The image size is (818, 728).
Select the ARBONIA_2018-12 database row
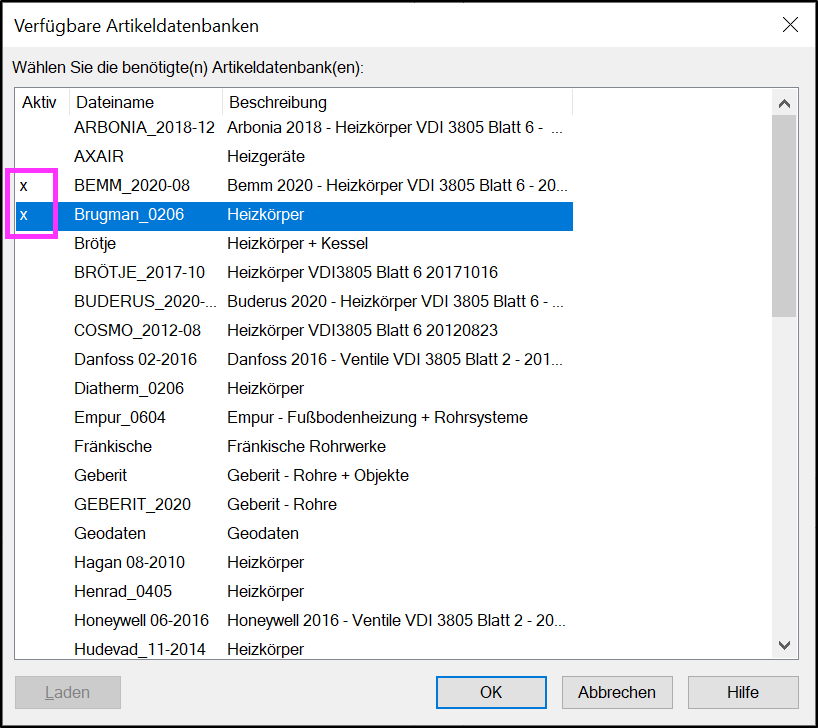tap(294, 128)
